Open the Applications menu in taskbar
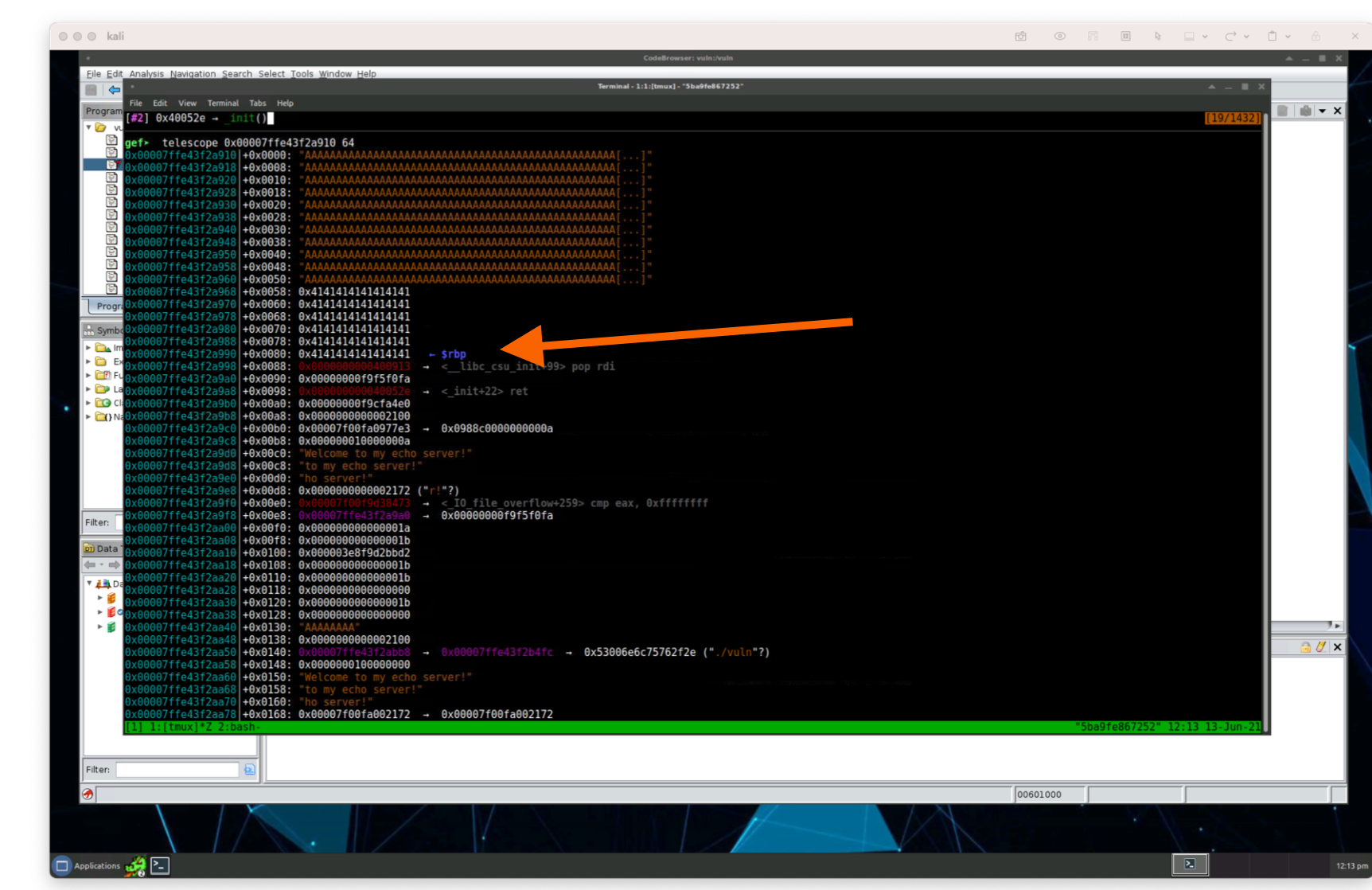Screen dimensions: 1372x890 point(87,865)
